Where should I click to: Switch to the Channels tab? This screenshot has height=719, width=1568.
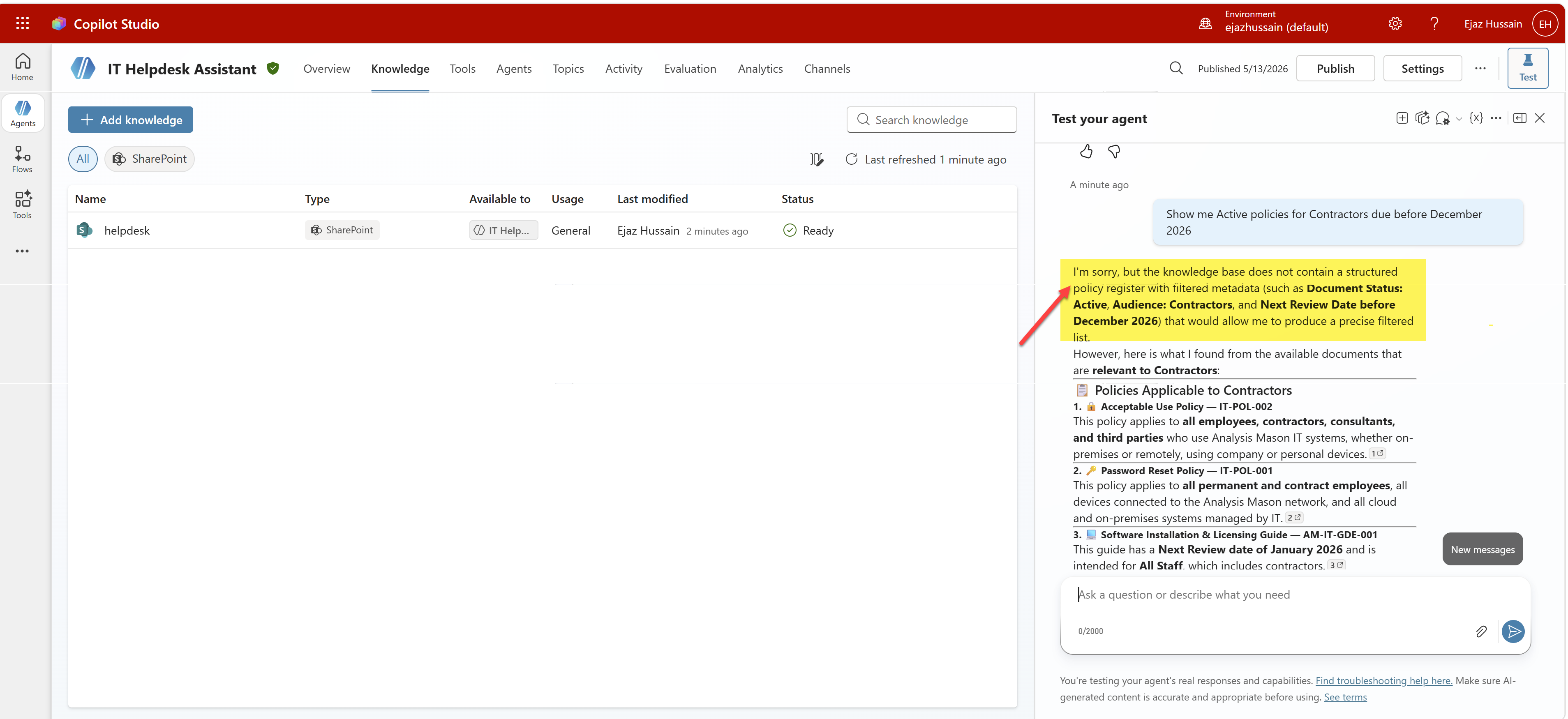click(827, 68)
